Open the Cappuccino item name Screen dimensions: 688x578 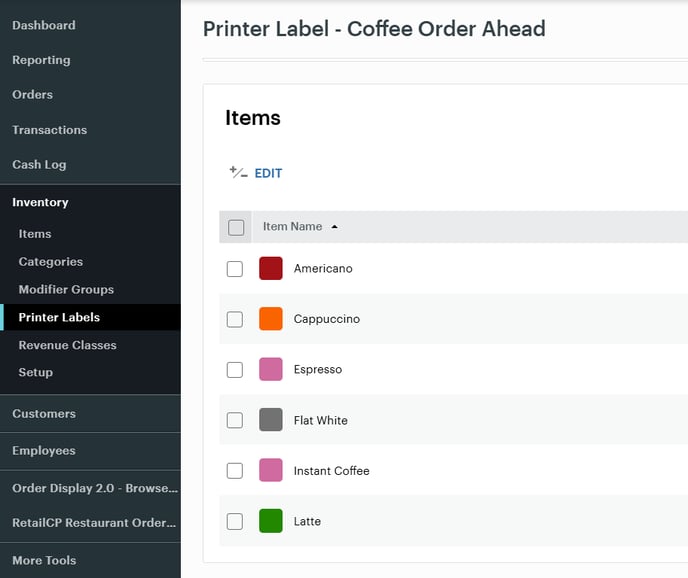pos(326,319)
